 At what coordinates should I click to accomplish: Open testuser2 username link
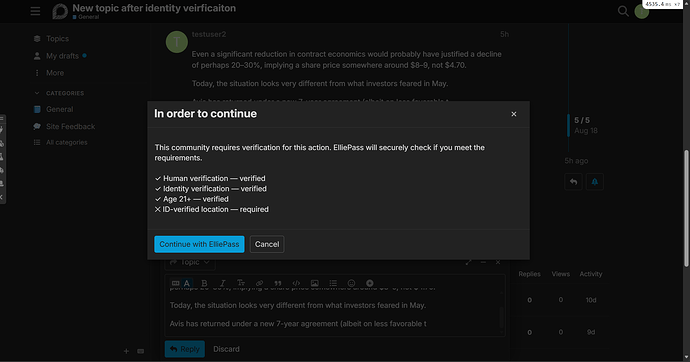[x=209, y=34]
